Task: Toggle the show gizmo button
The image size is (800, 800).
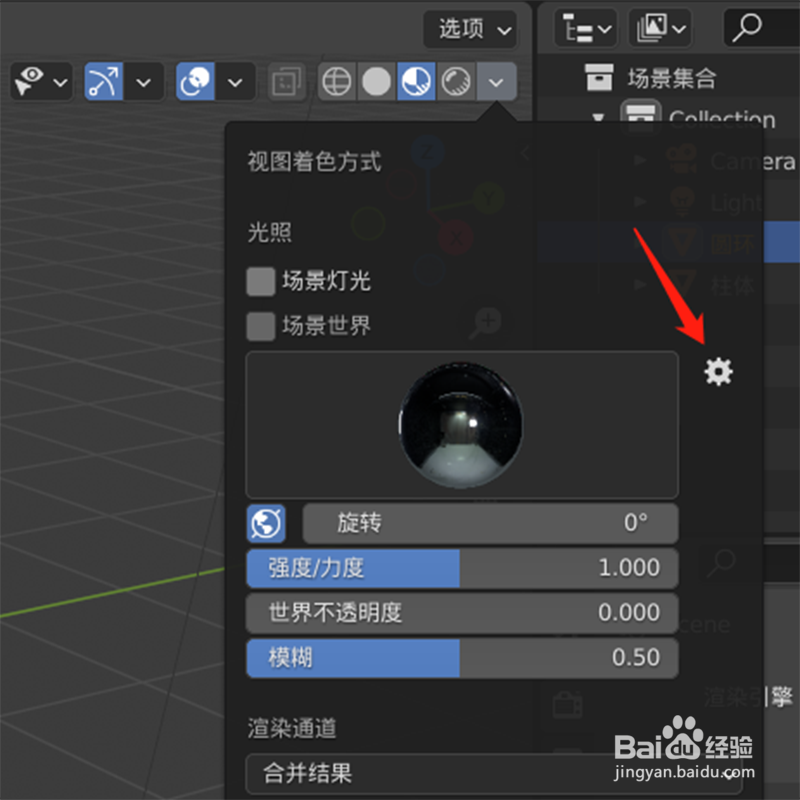Action: click(x=104, y=81)
